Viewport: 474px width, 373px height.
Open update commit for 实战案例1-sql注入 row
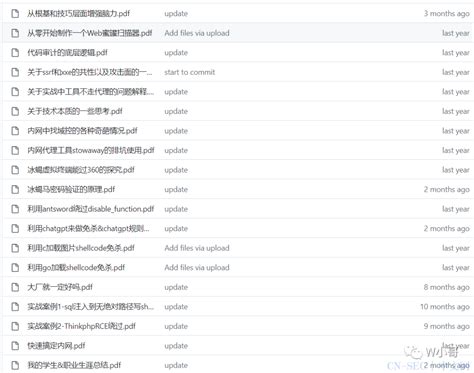pyautogui.click(x=176, y=307)
